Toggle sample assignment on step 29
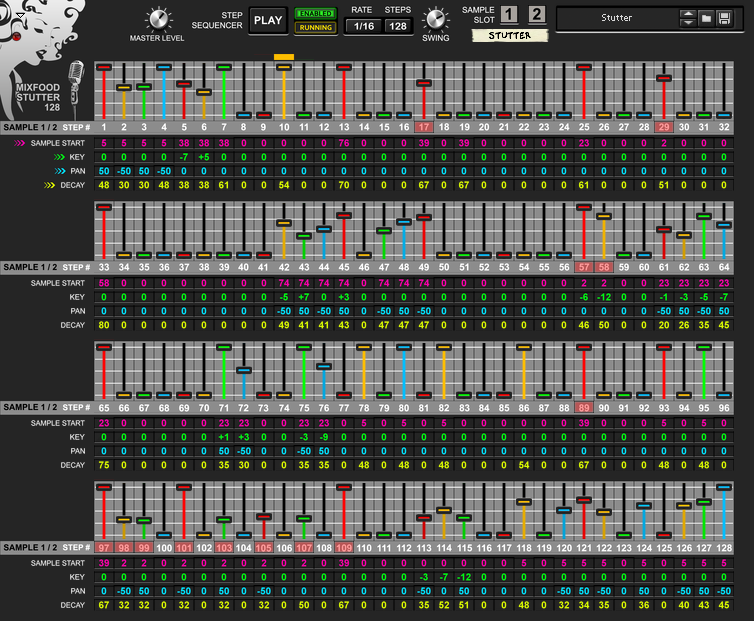This screenshot has width=754, height=621. 664,127
